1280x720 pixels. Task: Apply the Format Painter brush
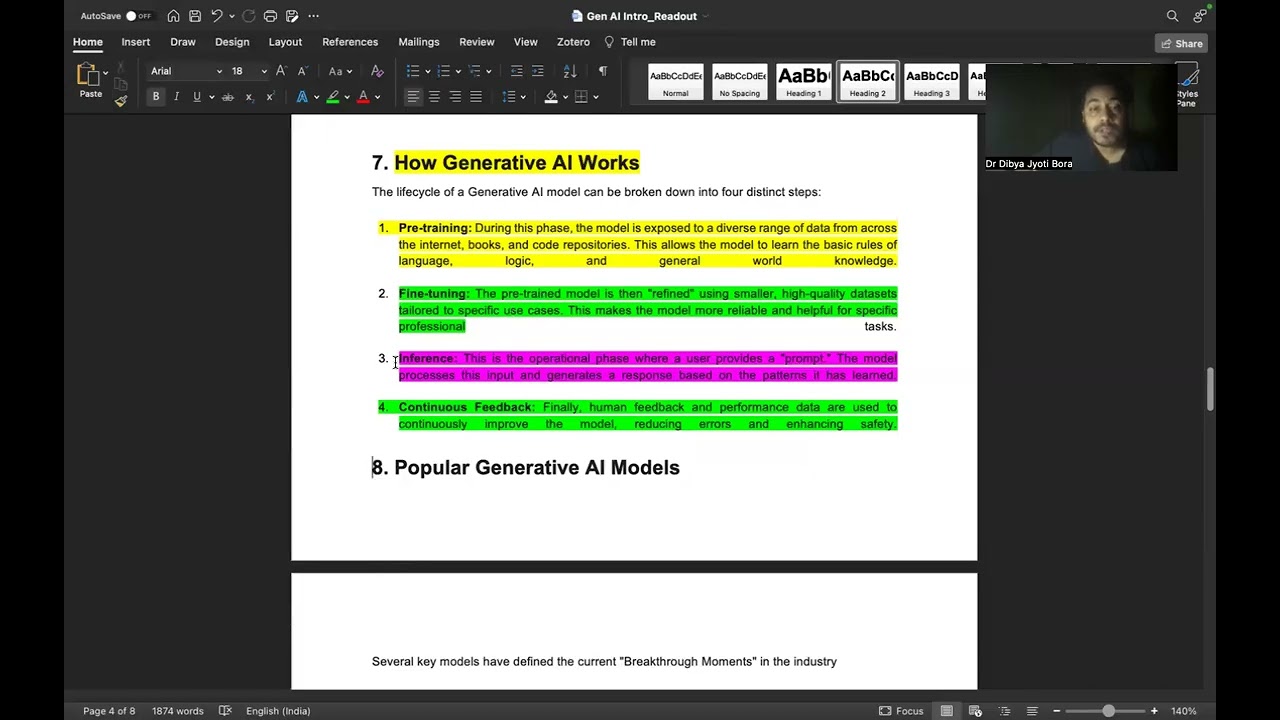120,101
